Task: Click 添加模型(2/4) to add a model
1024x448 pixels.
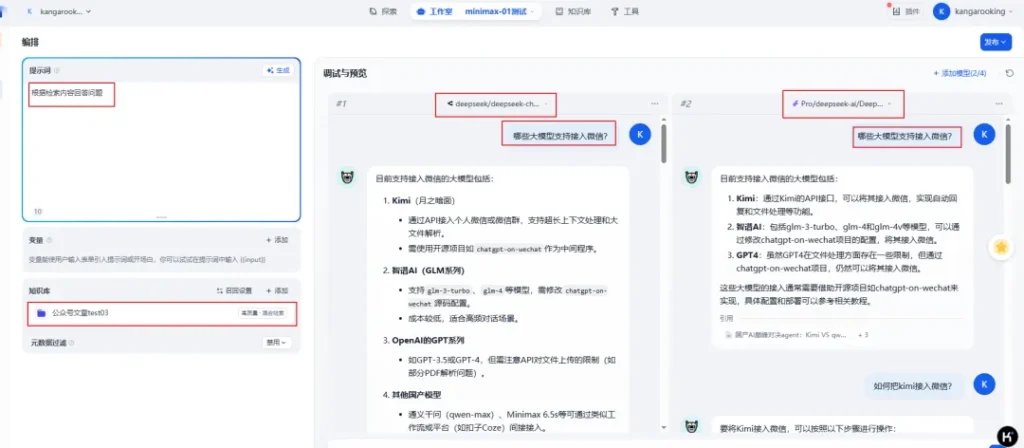Action: point(959,73)
